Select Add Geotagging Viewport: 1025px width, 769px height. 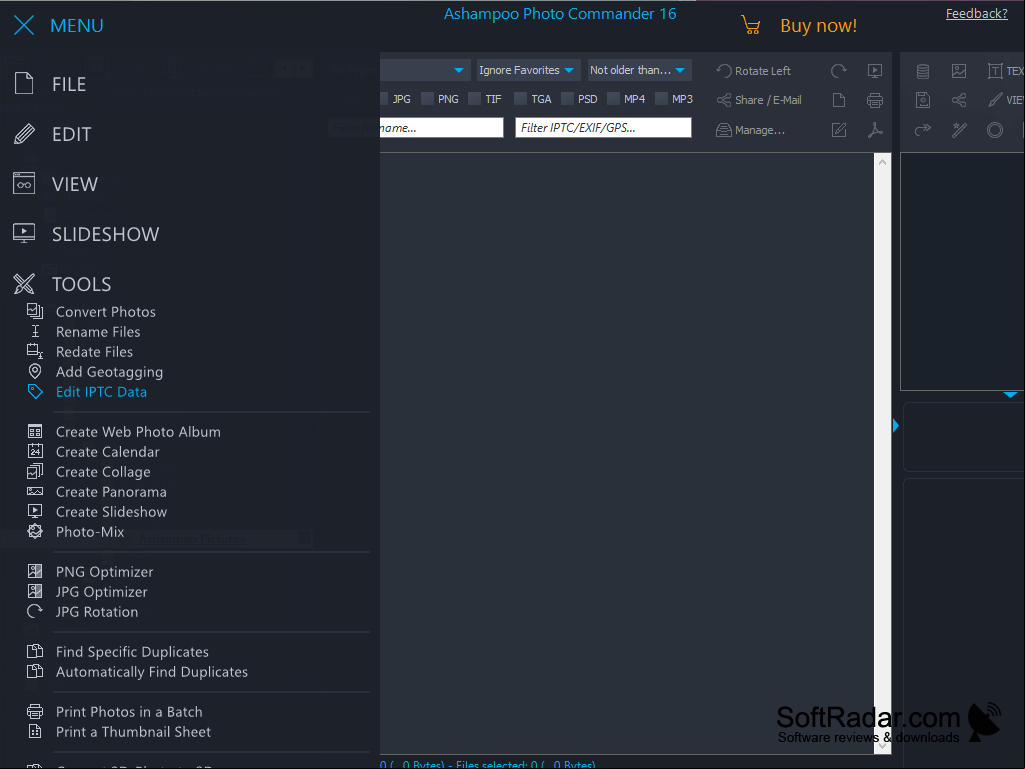[x=109, y=372]
